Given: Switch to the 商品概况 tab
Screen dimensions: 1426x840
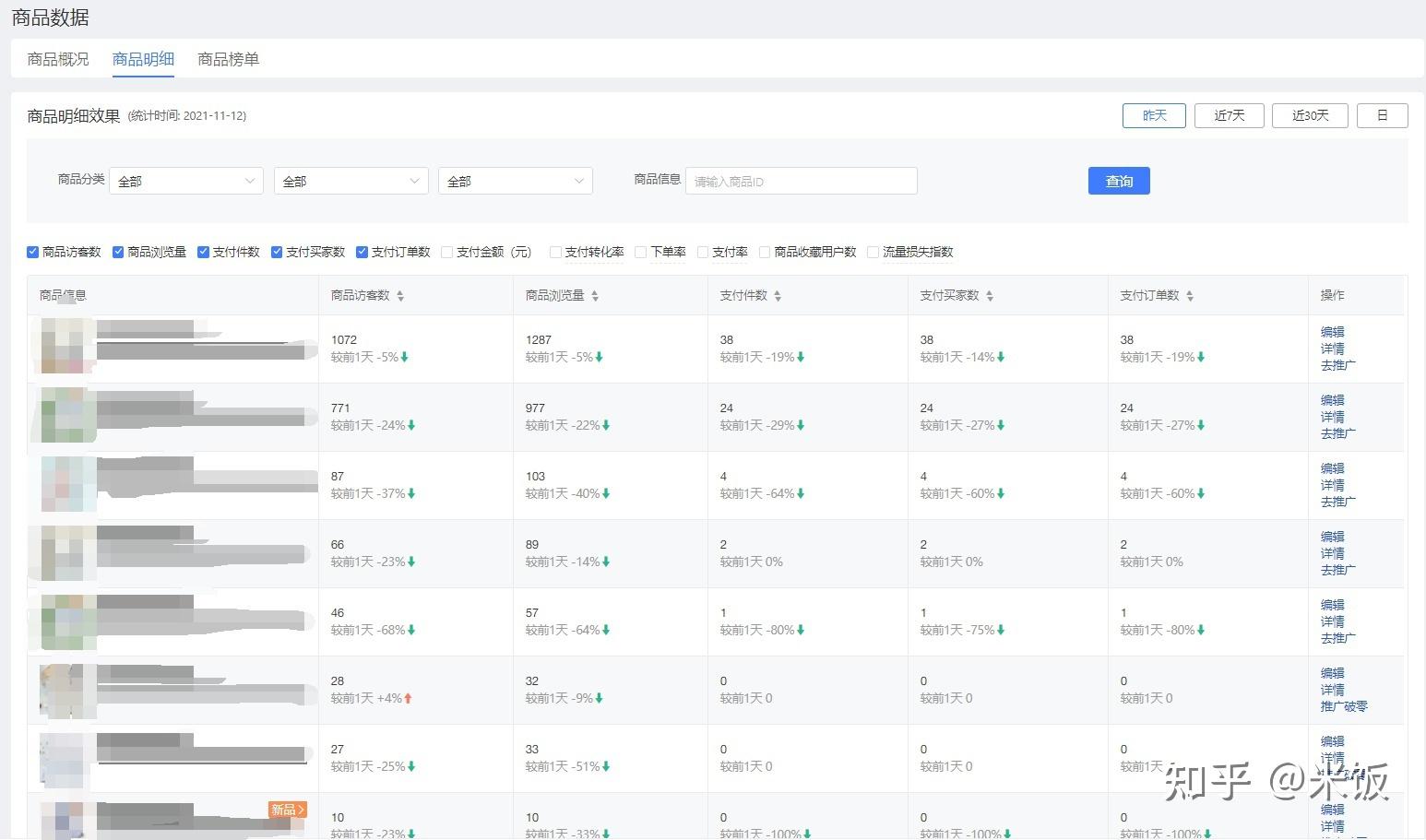Looking at the screenshot, I should (x=58, y=59).
